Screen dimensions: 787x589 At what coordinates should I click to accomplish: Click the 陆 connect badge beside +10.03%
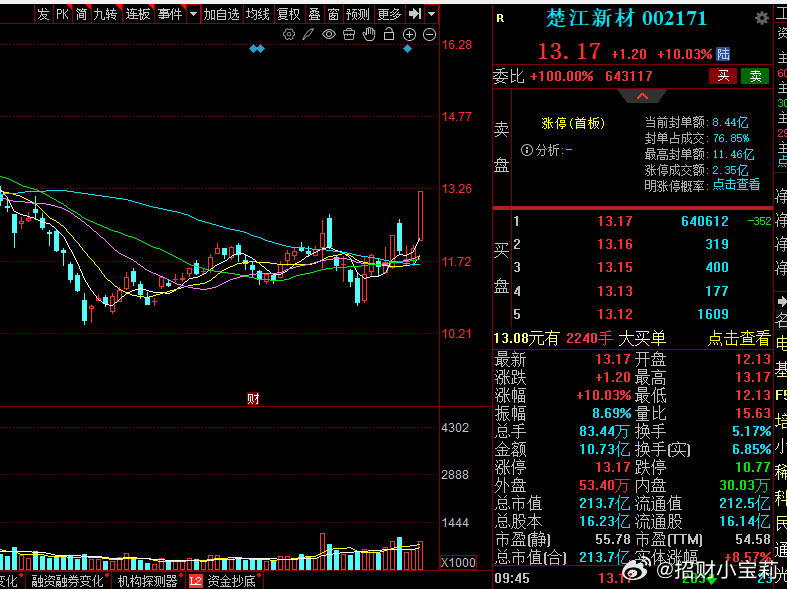coord(723,54)
